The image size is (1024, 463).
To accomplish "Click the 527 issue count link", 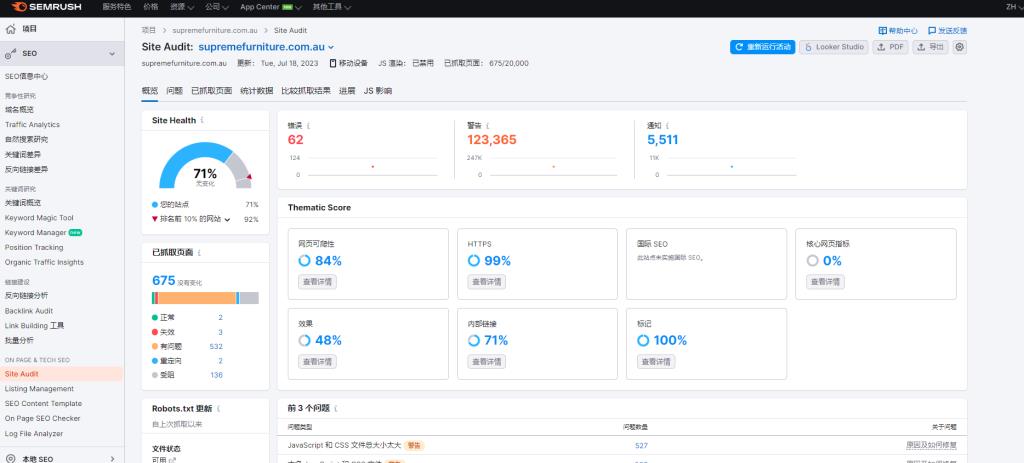I will (641, 445).
